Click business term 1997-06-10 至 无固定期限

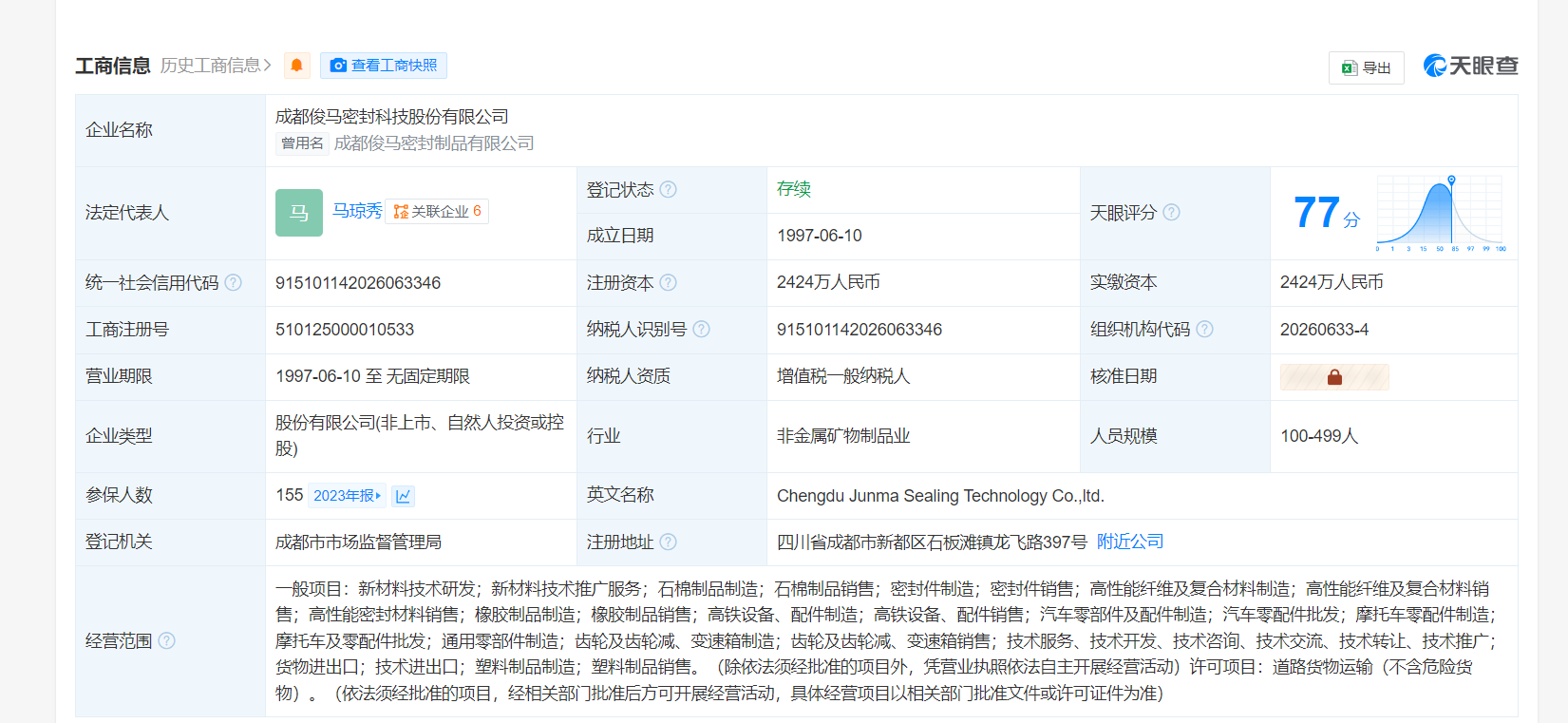pos(373,376)
